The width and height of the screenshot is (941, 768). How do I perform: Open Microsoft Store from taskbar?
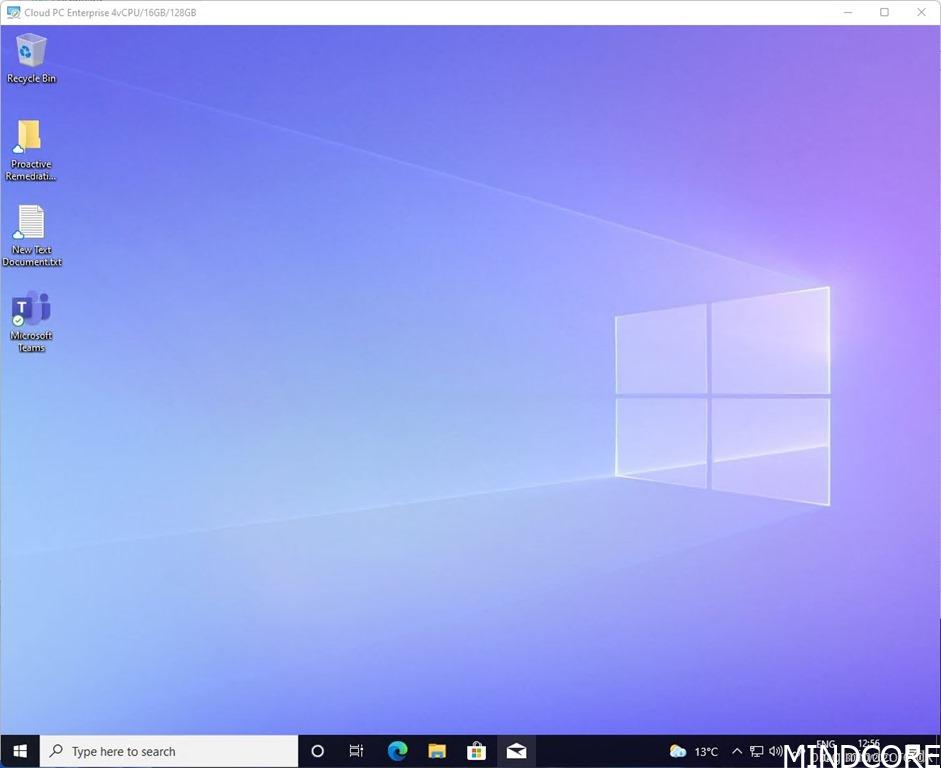point(477,751)
